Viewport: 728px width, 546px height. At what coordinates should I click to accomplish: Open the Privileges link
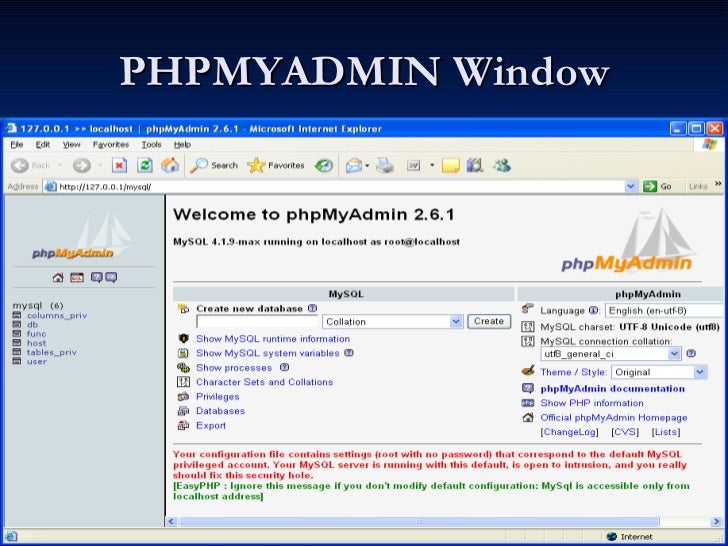coord(218,396)
